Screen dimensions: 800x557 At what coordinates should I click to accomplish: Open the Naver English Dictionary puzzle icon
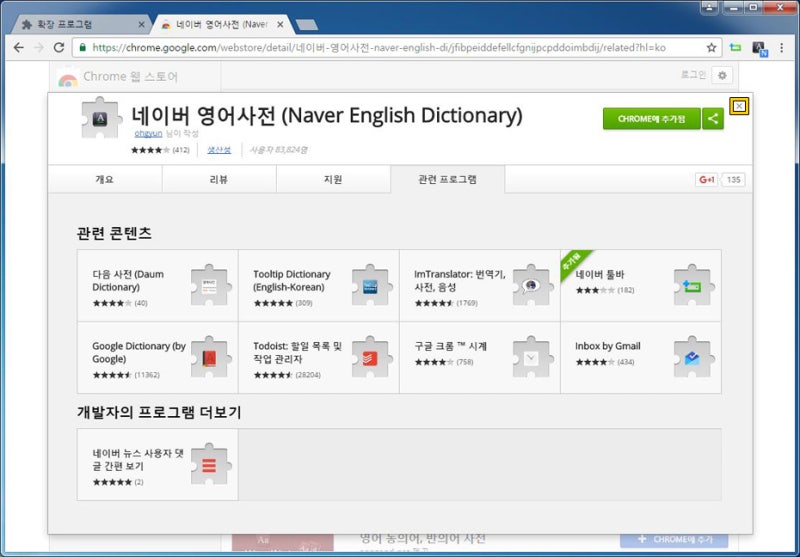pyautogui.click(x=101, y=118)
